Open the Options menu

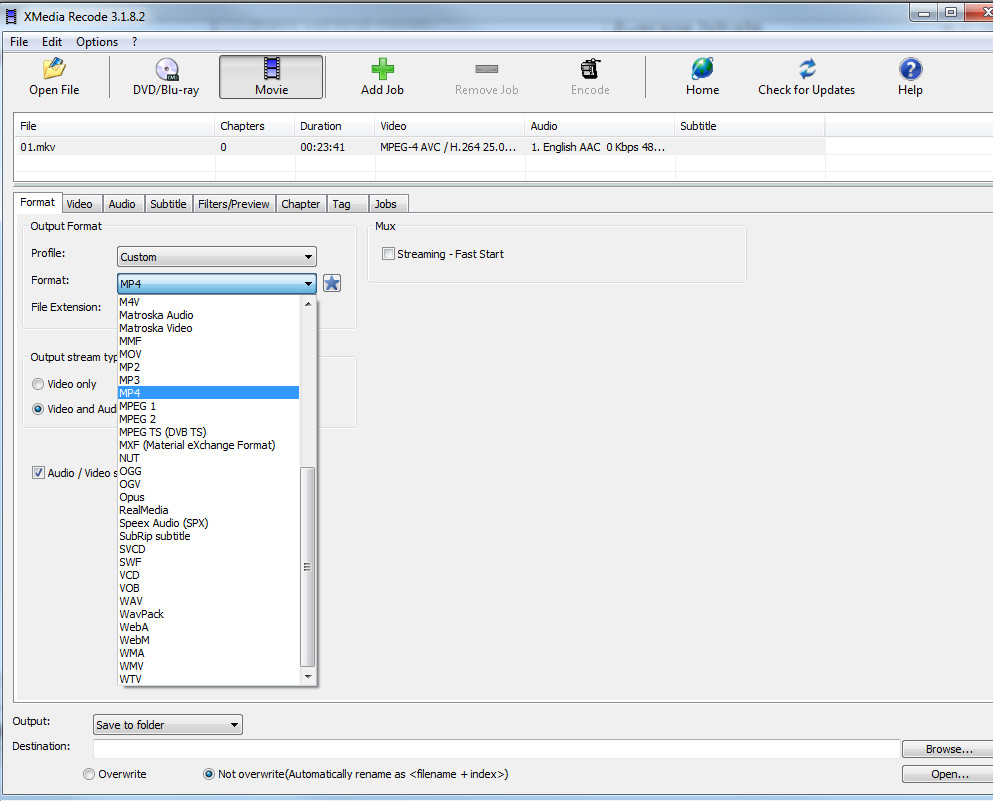pyautogui.click(x=97, y=42)
